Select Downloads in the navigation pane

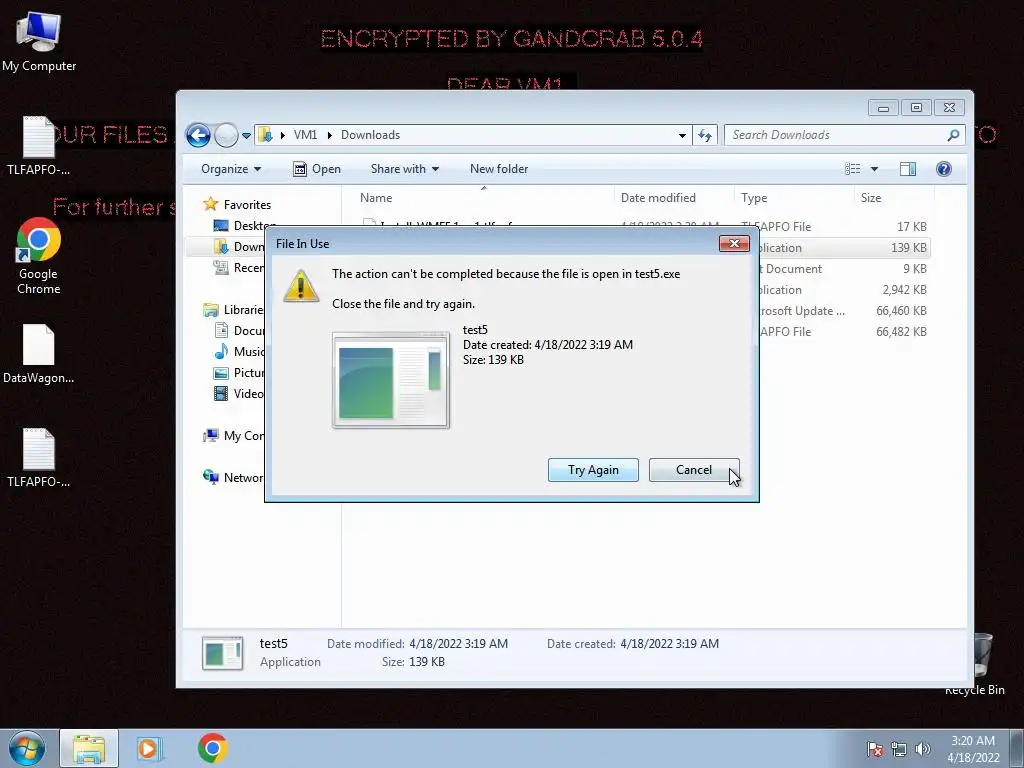pos(239,247)
